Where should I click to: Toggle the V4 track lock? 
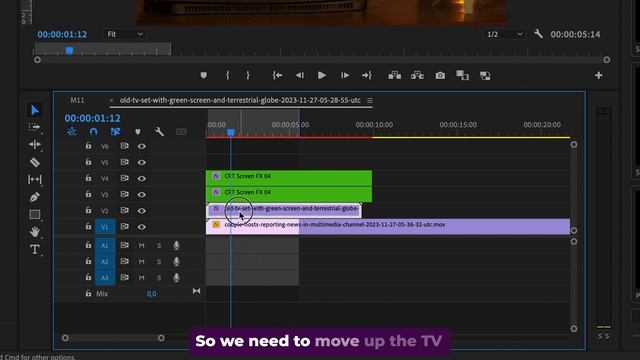(x=88, y=178)
